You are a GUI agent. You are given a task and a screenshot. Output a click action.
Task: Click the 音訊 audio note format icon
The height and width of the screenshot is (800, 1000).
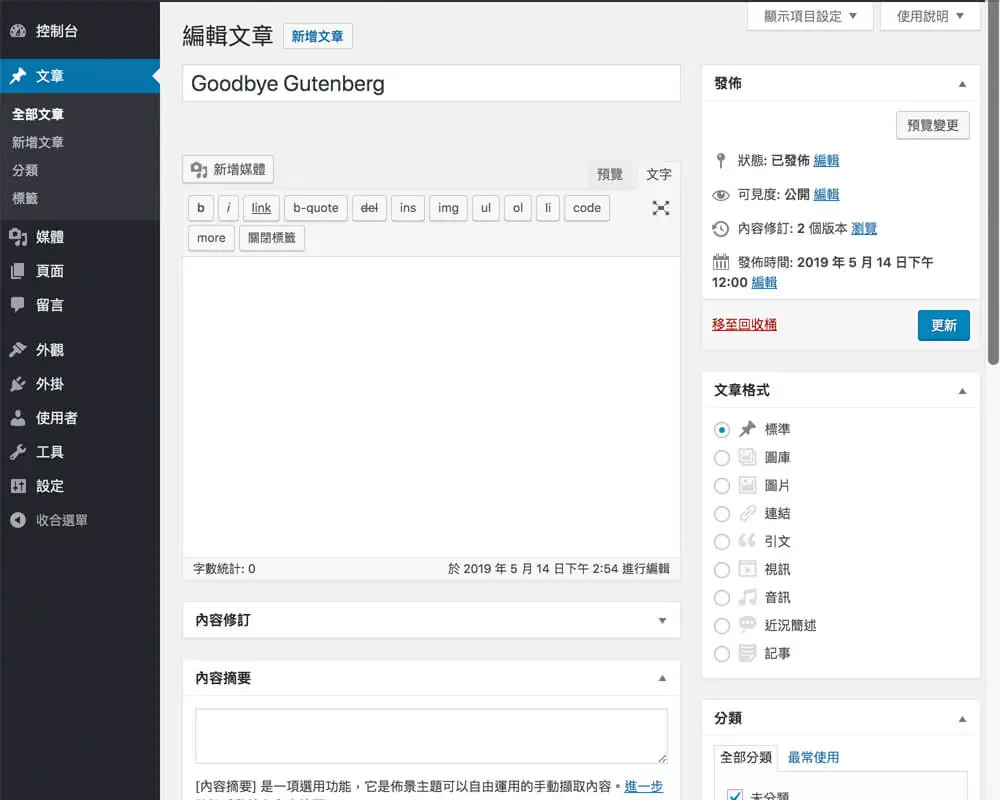(747, 597)
